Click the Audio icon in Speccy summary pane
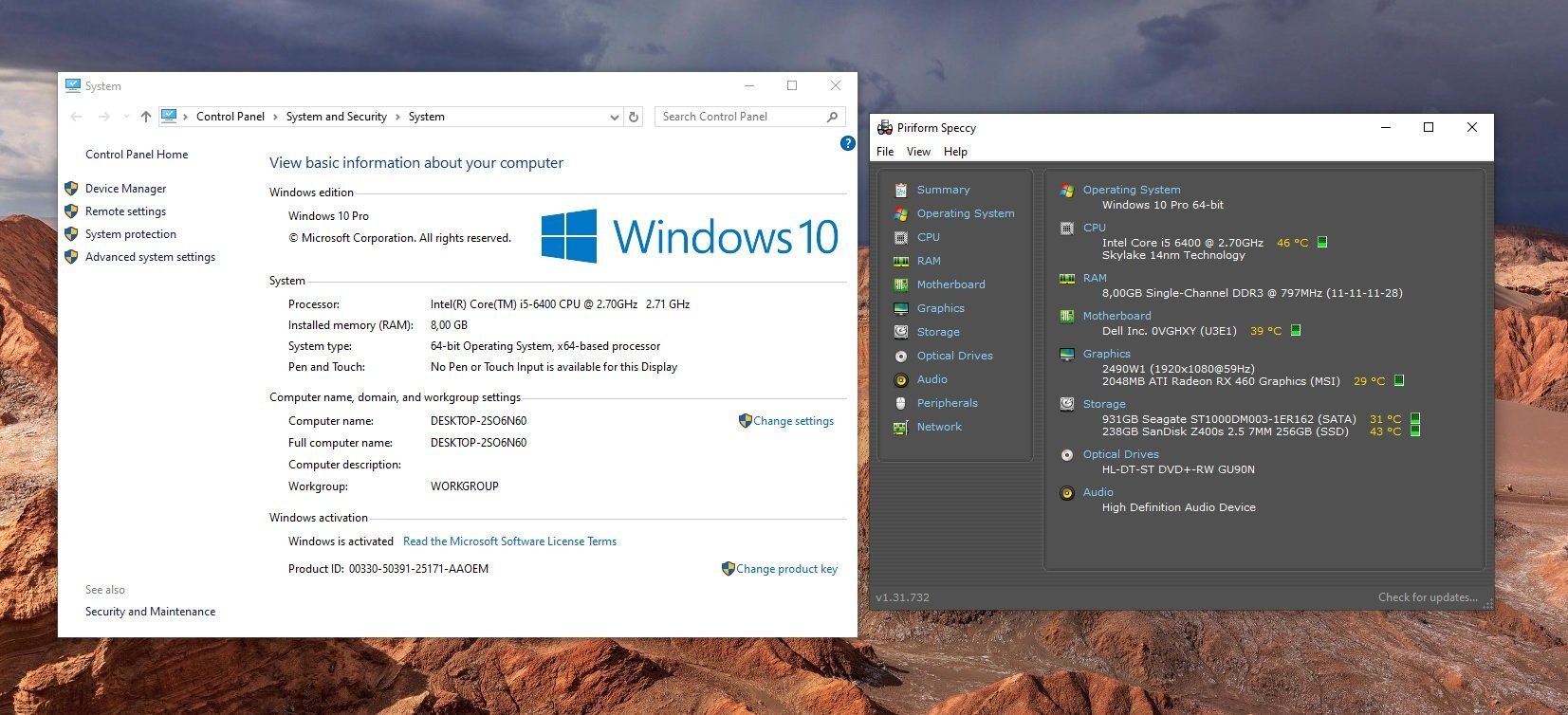1568x715 pixels. tap(1067, 492)
